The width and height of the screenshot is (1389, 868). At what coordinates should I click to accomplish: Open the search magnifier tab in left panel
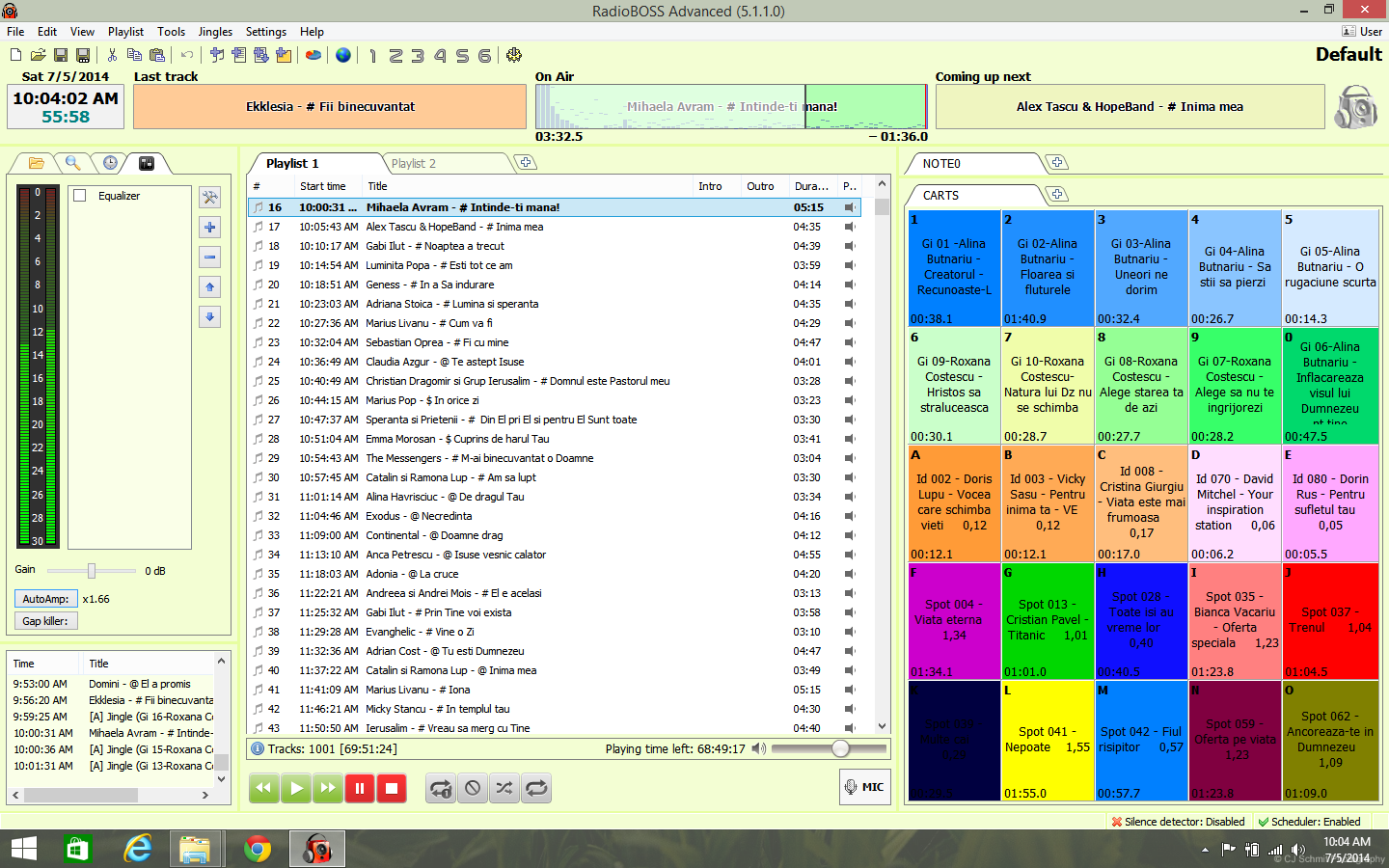click(x=73, y=163)
